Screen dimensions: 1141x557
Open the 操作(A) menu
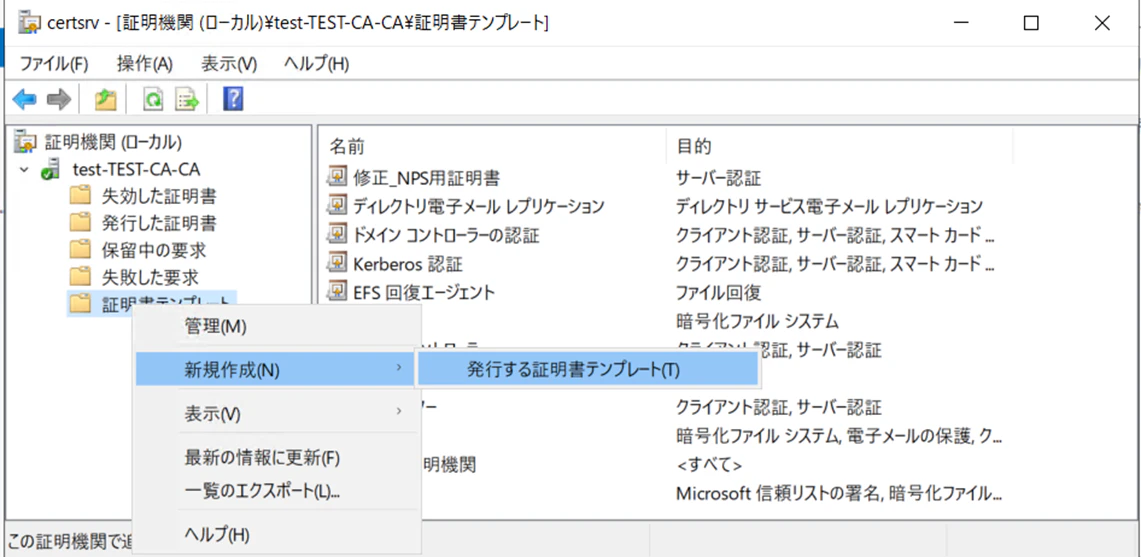145,64
